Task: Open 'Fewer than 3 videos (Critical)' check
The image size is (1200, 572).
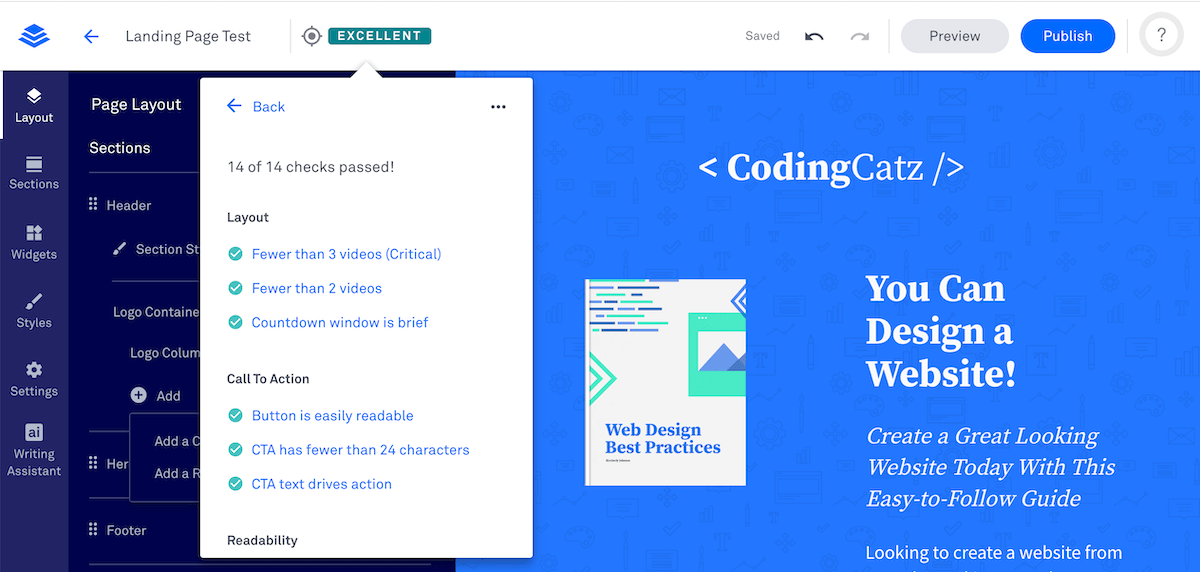Action: point(346,254)
